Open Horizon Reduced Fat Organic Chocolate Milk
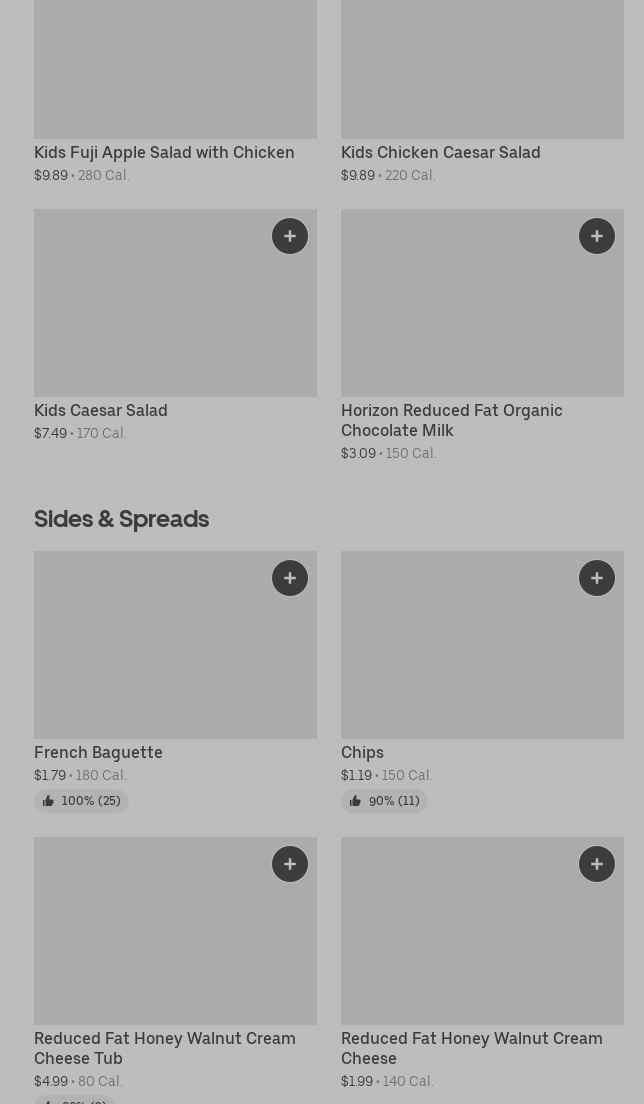The width and height of the screenshot is (644, 1104). pos(451,420)
